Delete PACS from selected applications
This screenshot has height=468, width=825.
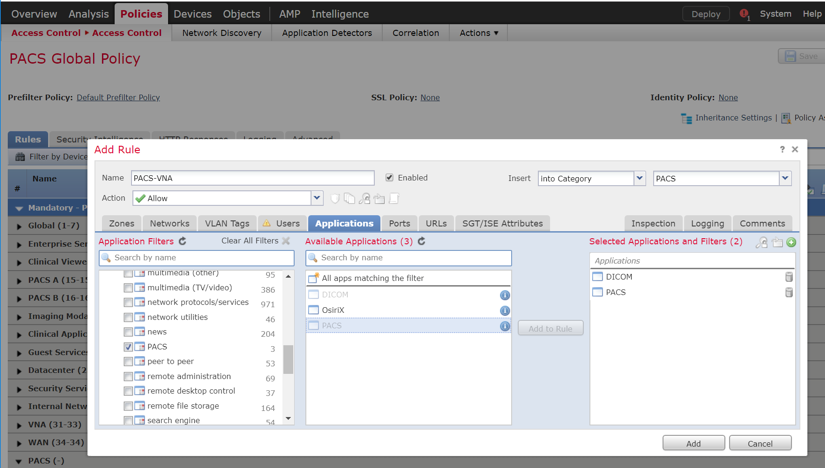point(789,292)
